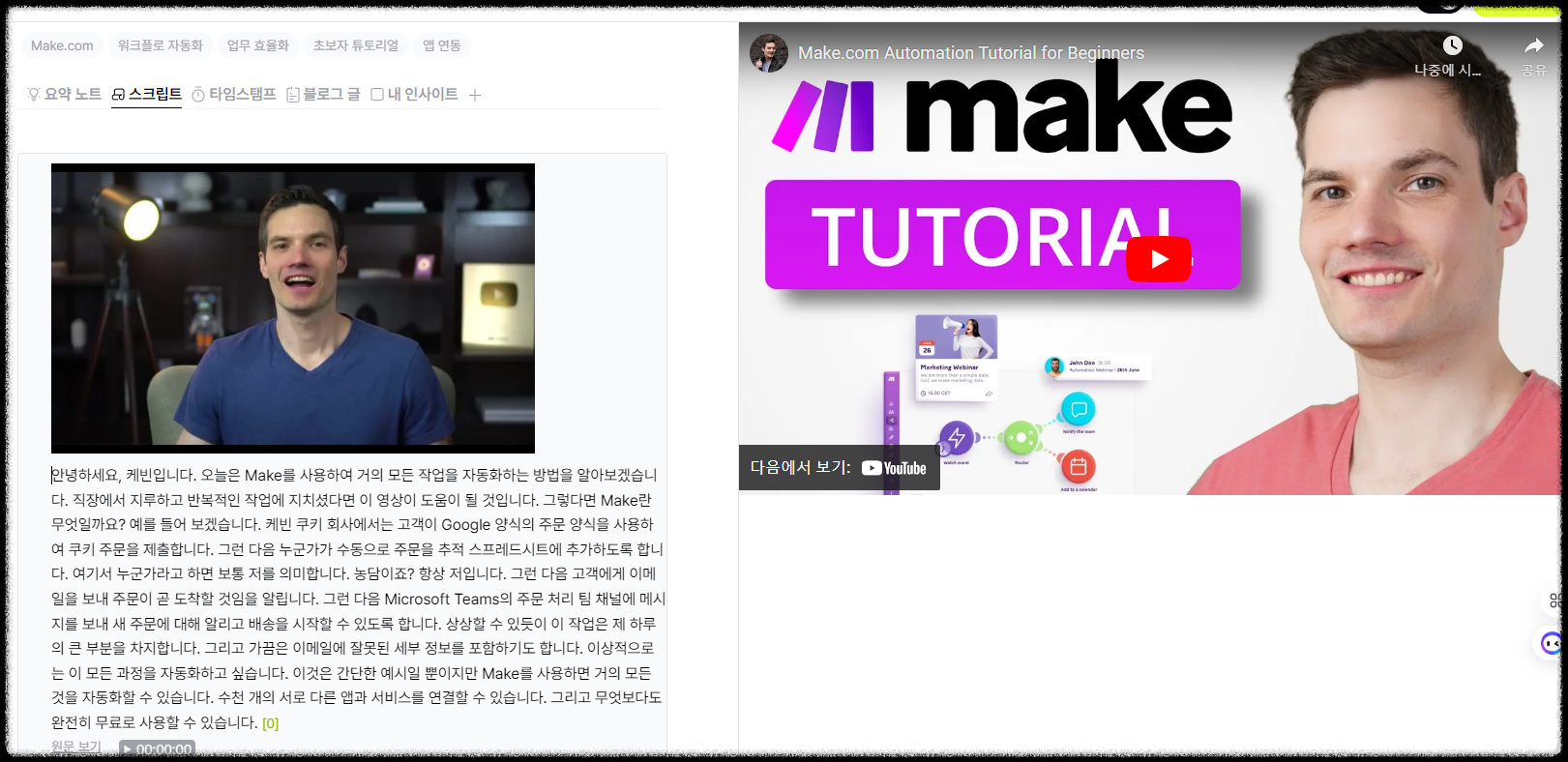Screen dimensions: 1568x762
Task: Play the YouTube video with red button
Action: pyautogui.click(x=1159, y=258)
